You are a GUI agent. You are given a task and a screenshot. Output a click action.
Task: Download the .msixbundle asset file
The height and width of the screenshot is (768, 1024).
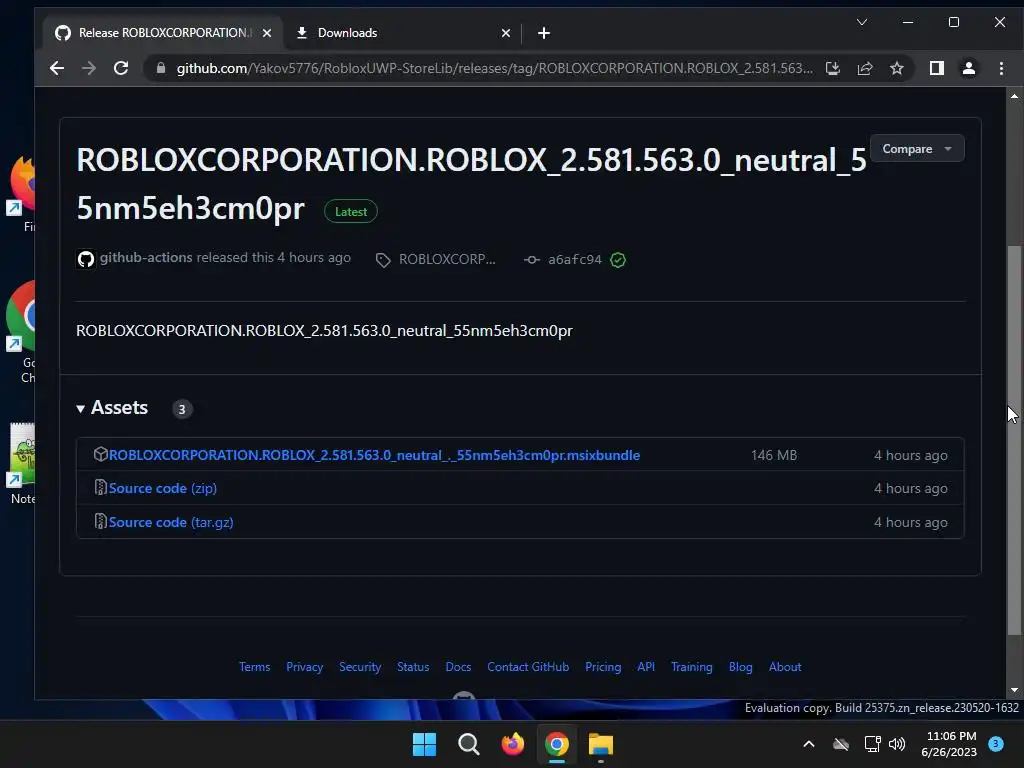374,455
